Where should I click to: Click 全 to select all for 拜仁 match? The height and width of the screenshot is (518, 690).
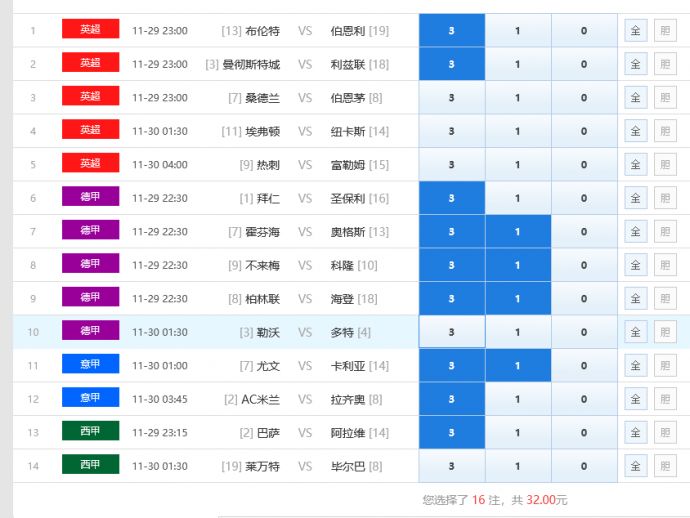click(x=635, y=198)
